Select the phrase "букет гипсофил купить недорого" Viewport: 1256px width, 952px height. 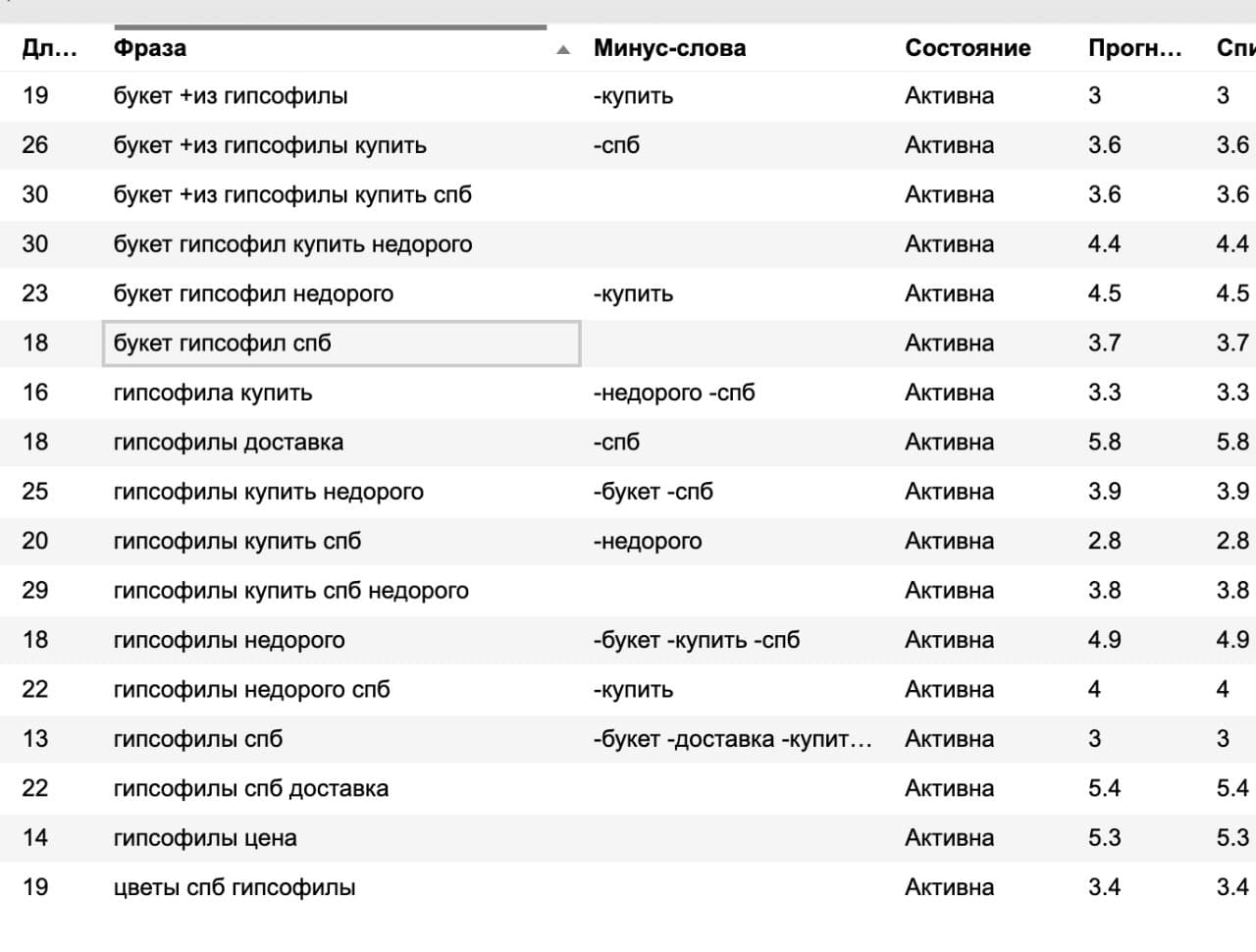[x=292, y=244]
